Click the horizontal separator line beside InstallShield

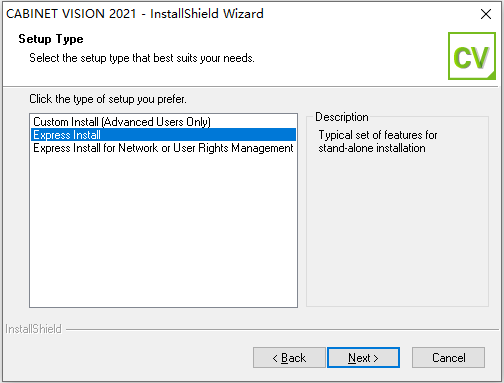[282, 330]
